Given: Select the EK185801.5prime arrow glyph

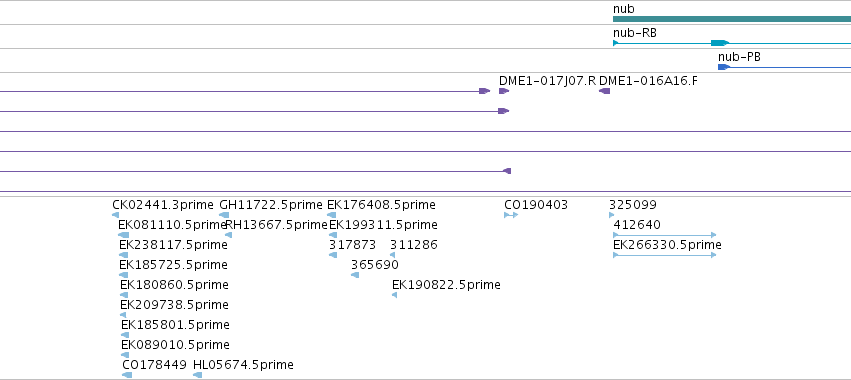Looking at the screenshot, I should click(x=125, y=335).
